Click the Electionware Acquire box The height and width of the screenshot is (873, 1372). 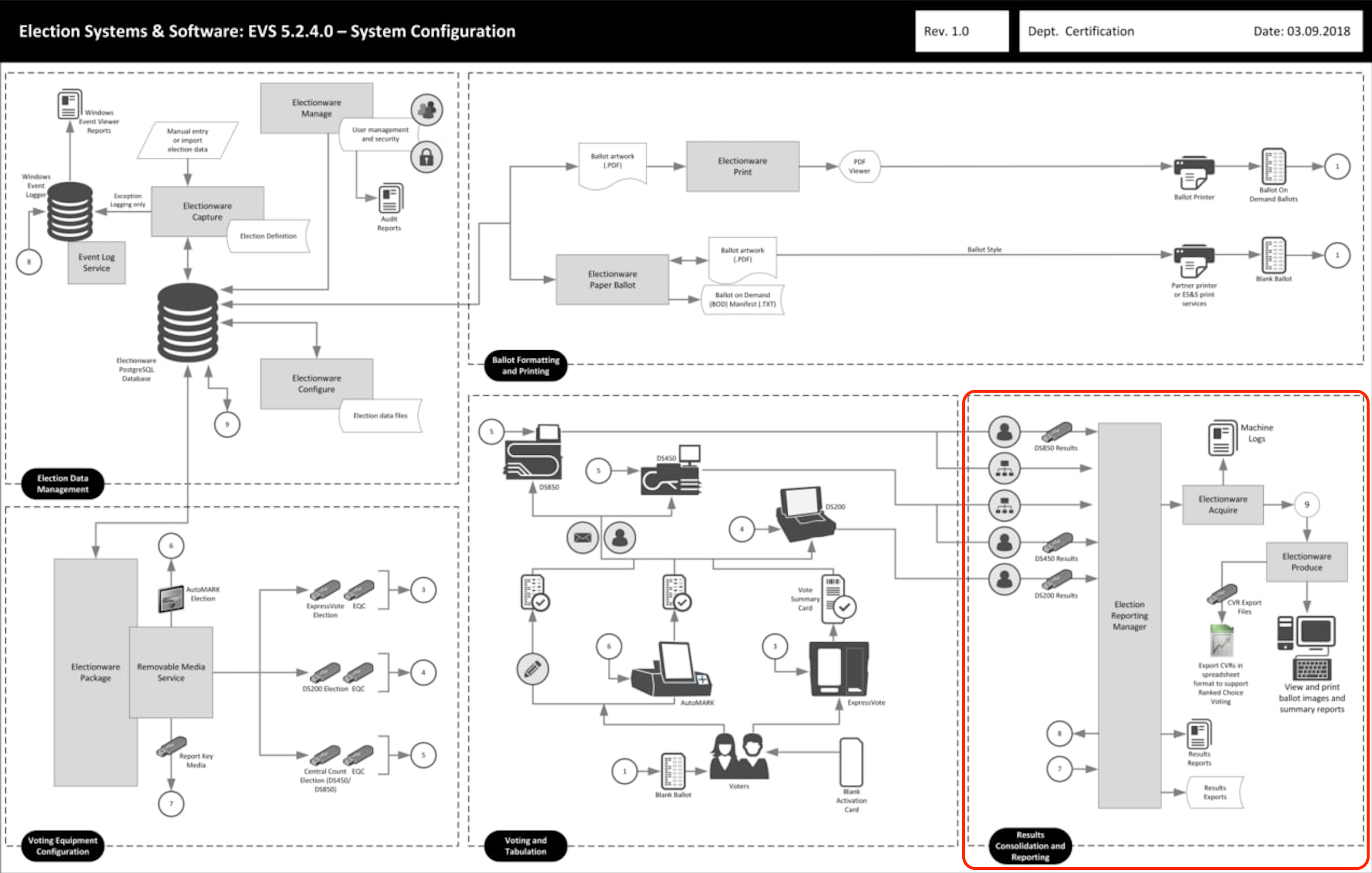pyautogui.click(x=1222, y=505)
